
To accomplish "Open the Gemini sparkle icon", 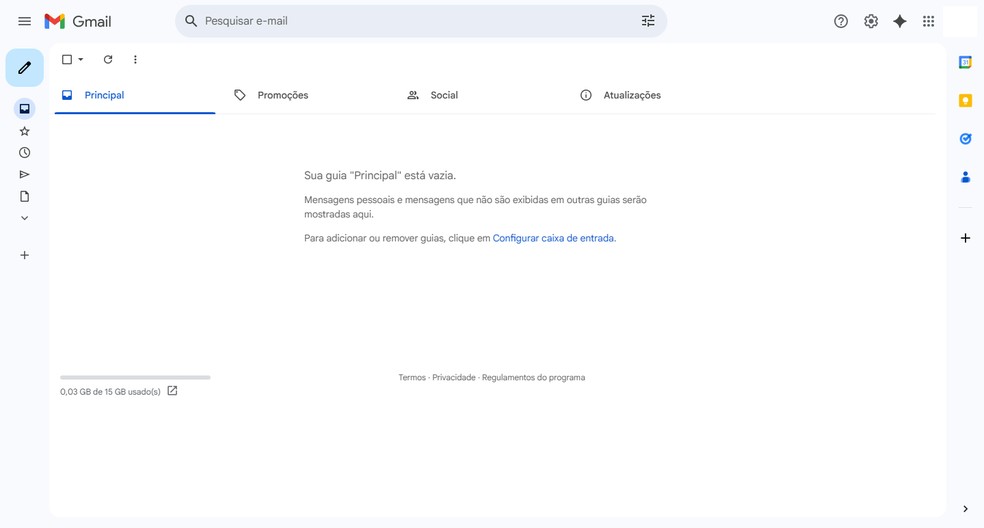I will click(899, 21).
